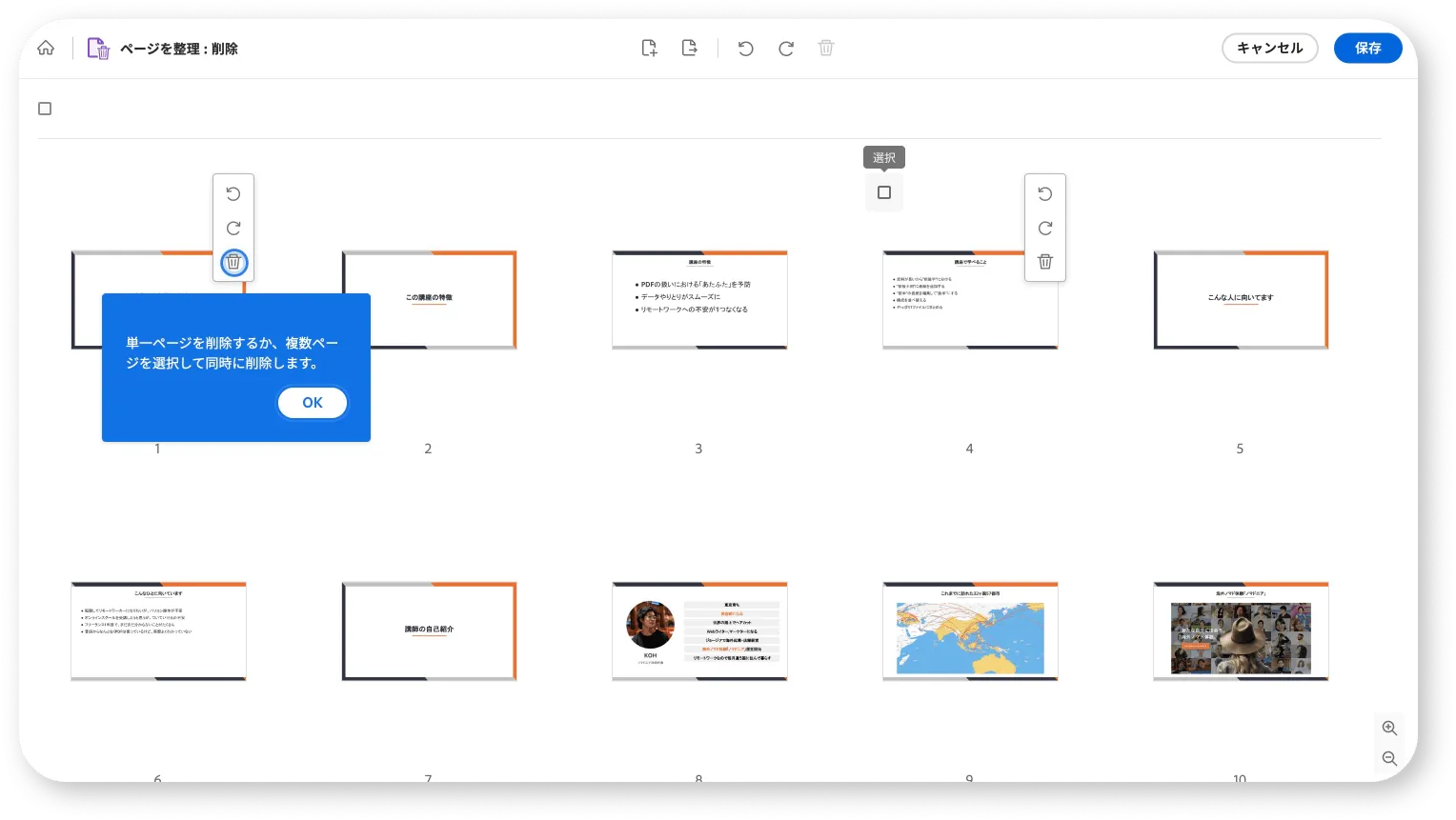Screen dimensions: 1456x820
Task: Click the キャンセル button
Action: pyautogui.click(x=1270, y=48)
